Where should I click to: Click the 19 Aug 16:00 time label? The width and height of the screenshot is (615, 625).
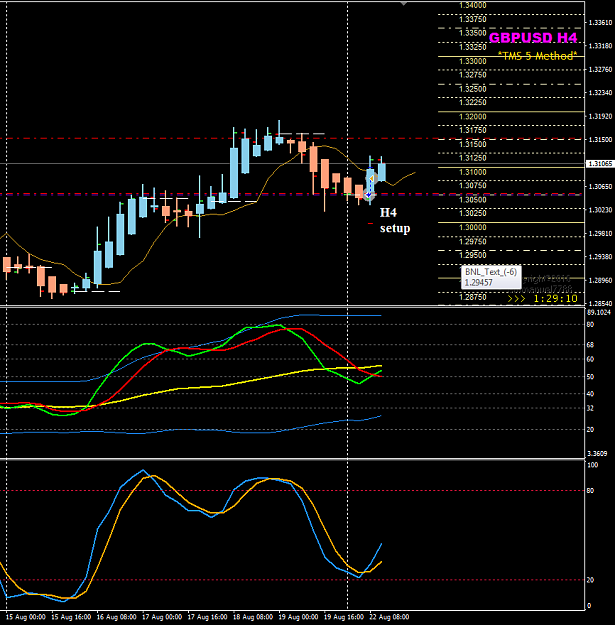point(344,617)
